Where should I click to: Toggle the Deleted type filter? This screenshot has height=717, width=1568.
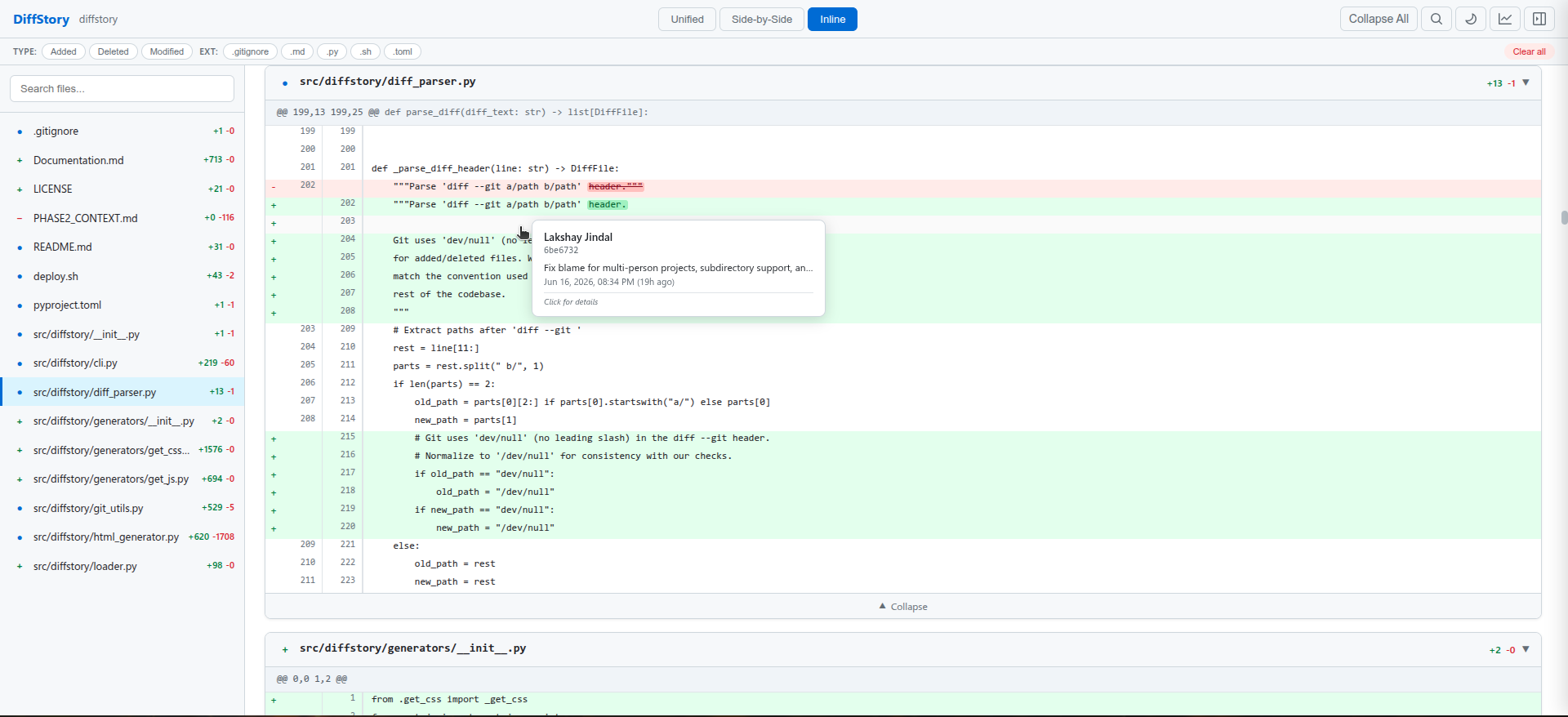(x=113, y=51)
